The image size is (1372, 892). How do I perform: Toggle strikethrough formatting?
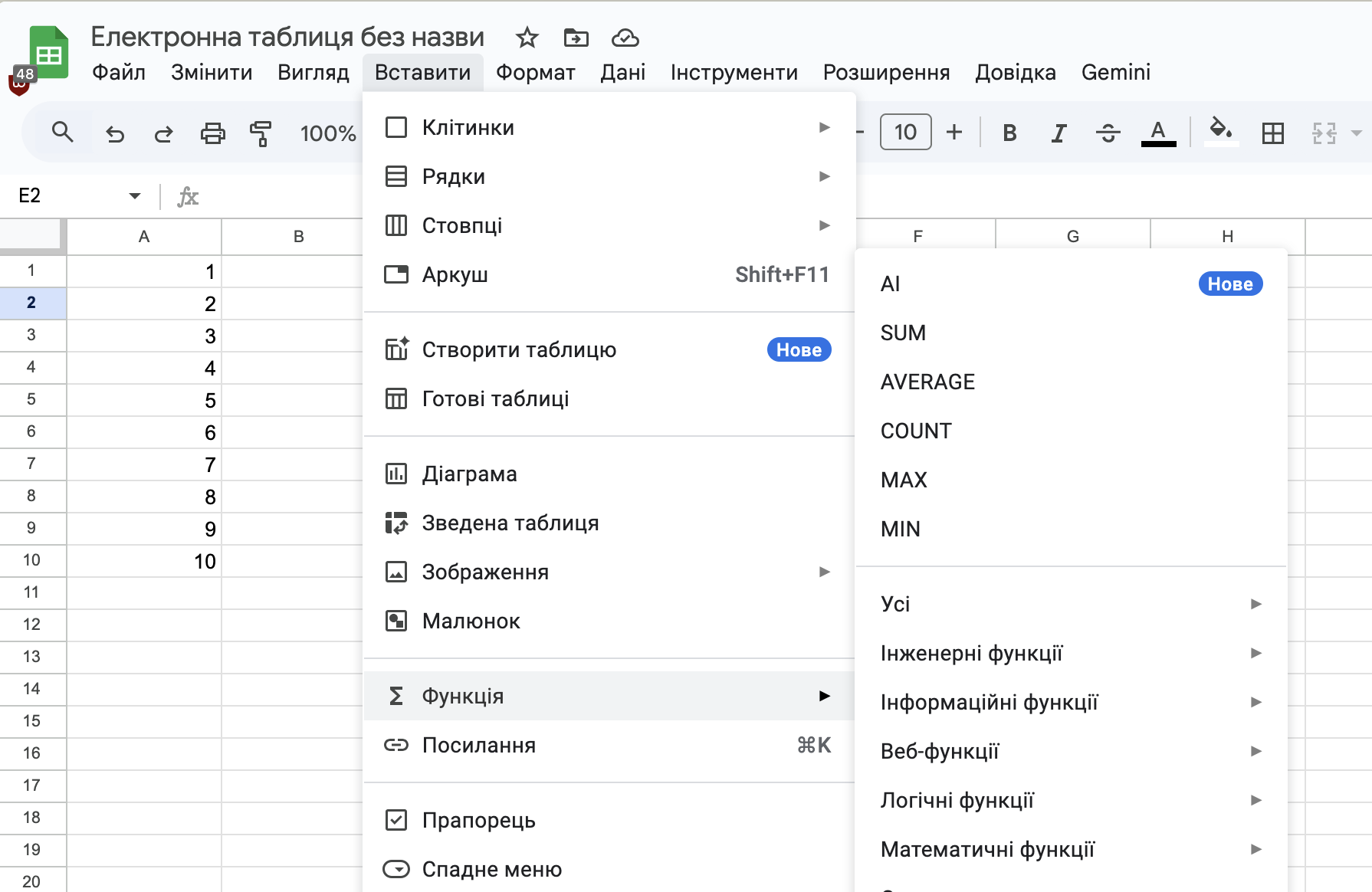click(x=1108, y=133)
